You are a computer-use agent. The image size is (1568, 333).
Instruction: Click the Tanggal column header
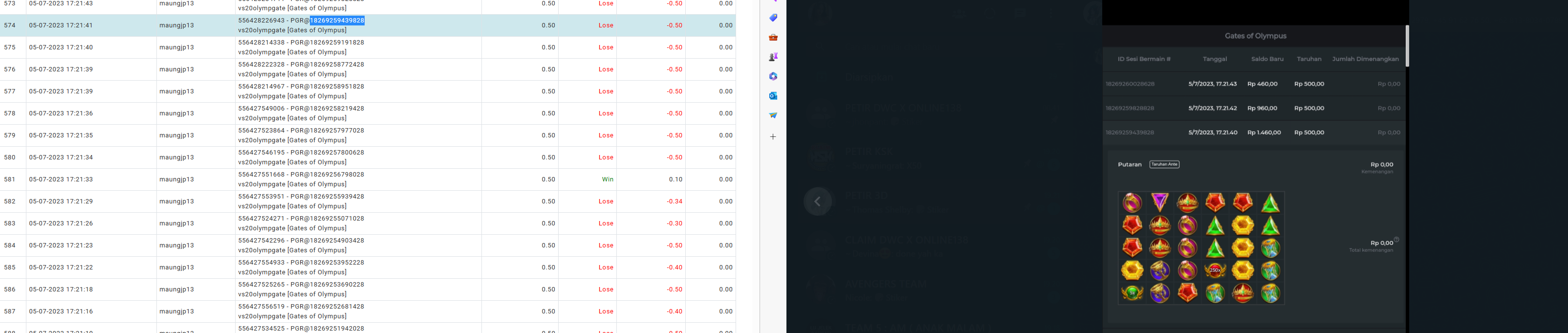click(1214, 59)
